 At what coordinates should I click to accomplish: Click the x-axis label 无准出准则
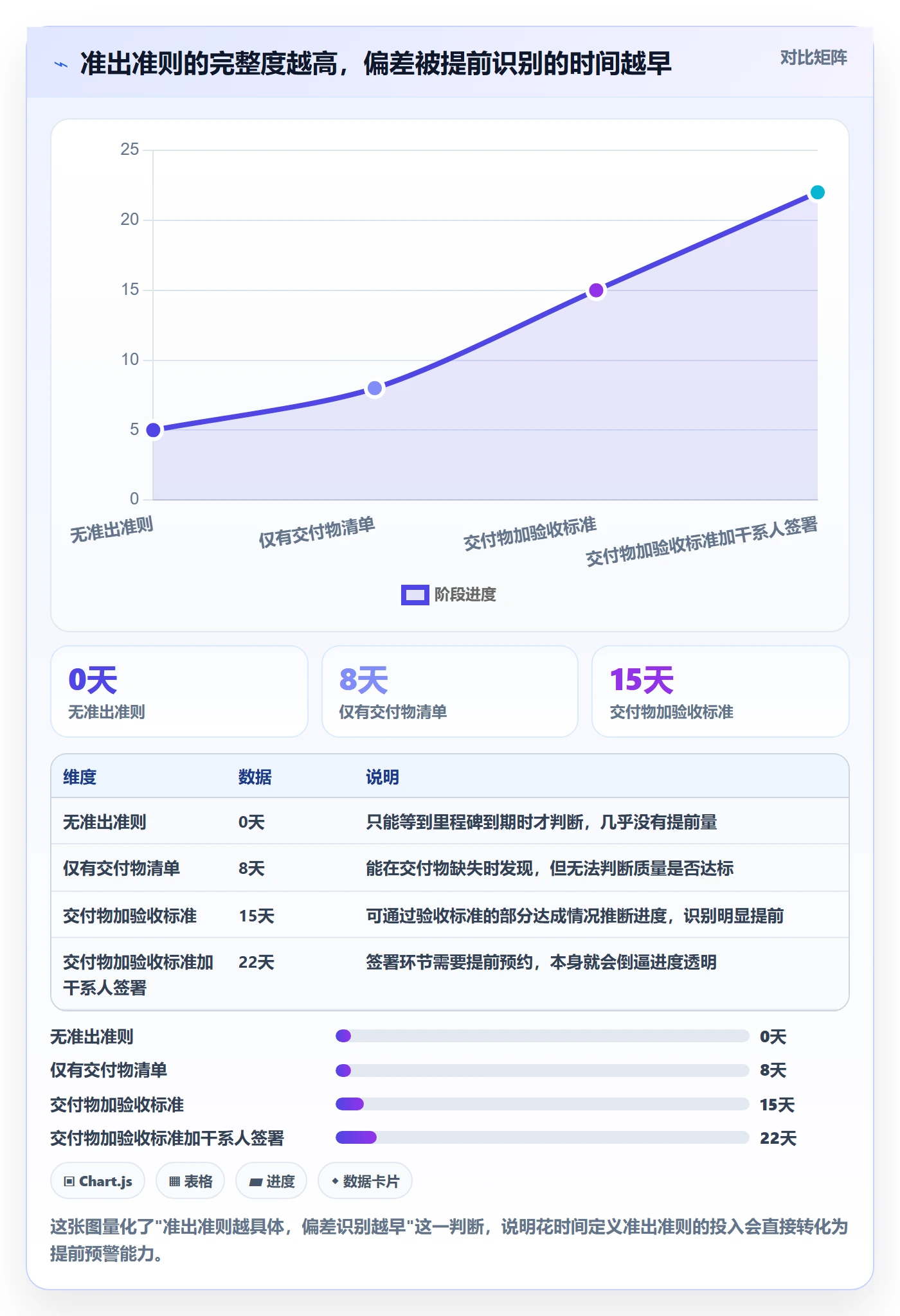click(x=111, y=529)
